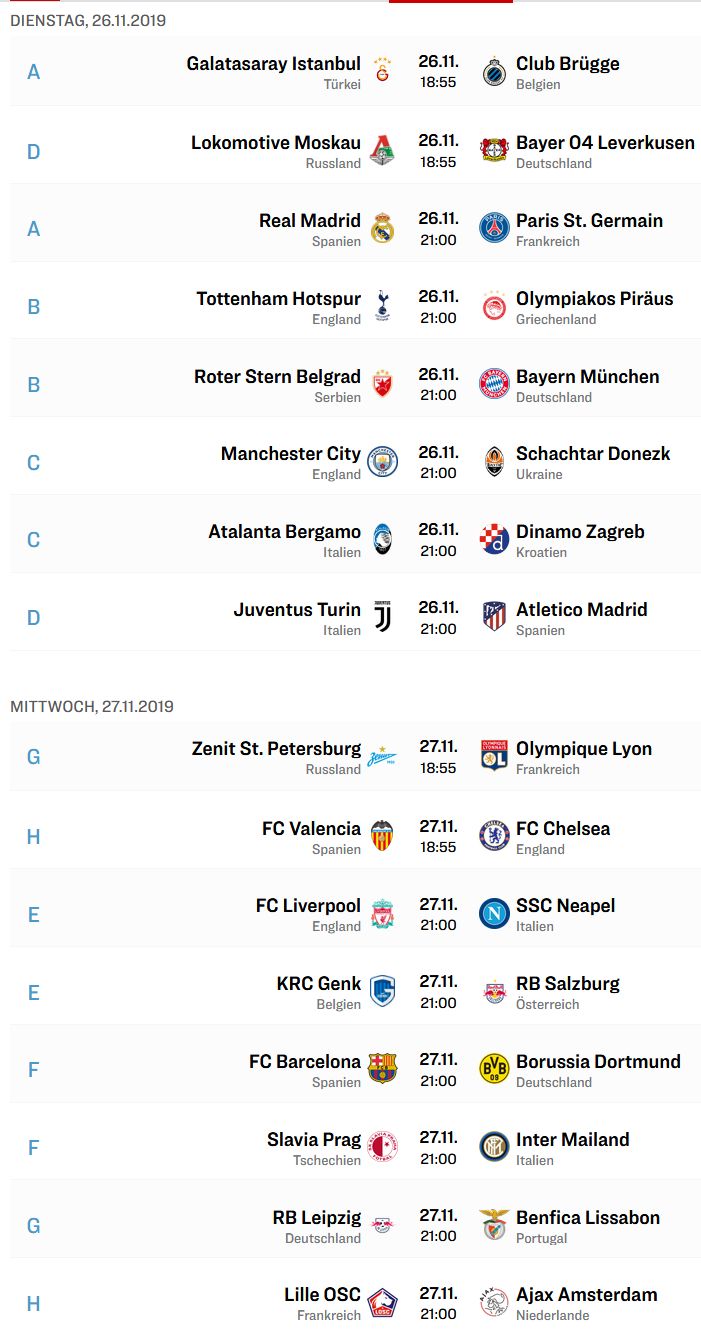Click the Juventus Turin logo

[x=383, y=617]
